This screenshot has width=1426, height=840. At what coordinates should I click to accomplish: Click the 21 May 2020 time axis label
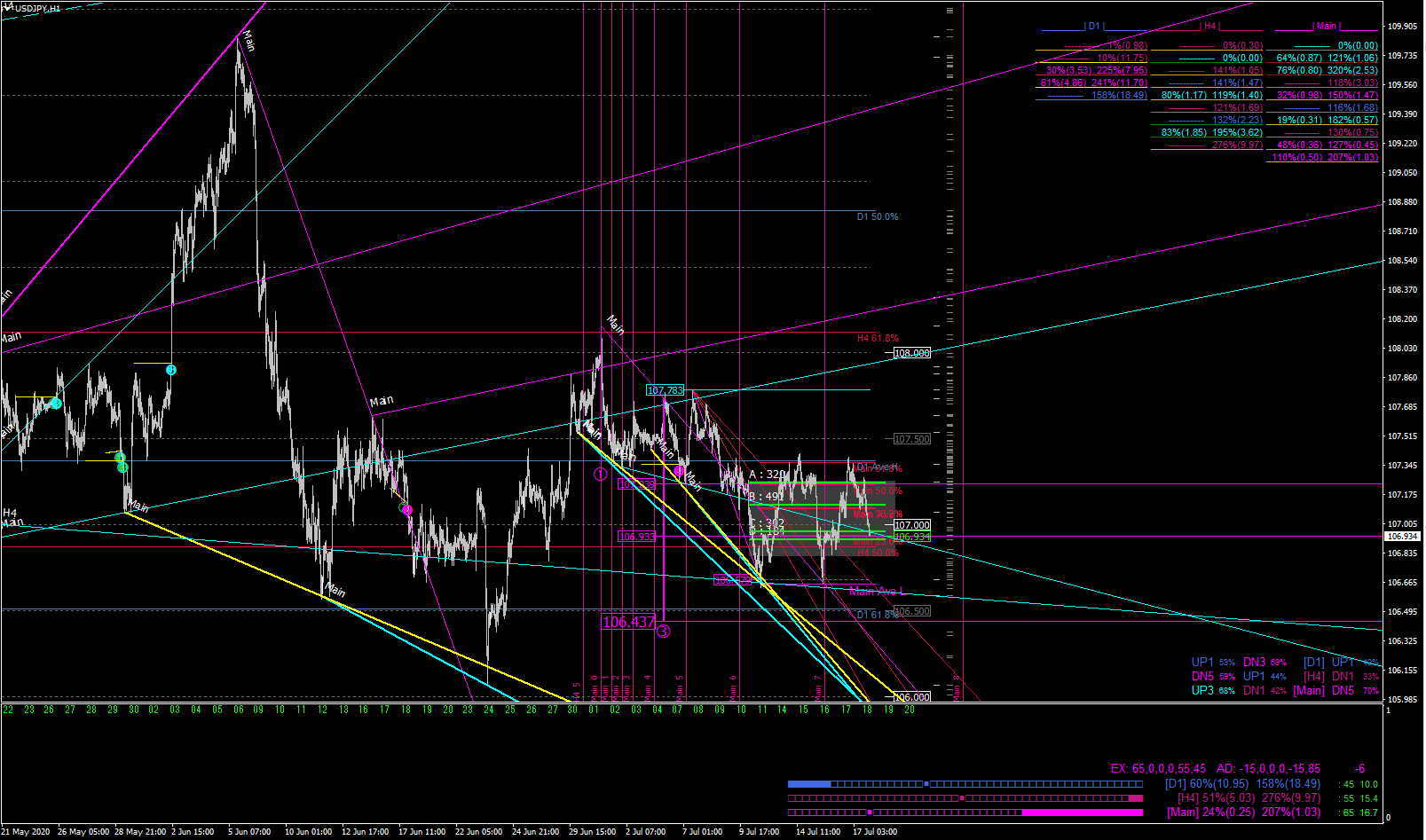click(x=26, y=832)
